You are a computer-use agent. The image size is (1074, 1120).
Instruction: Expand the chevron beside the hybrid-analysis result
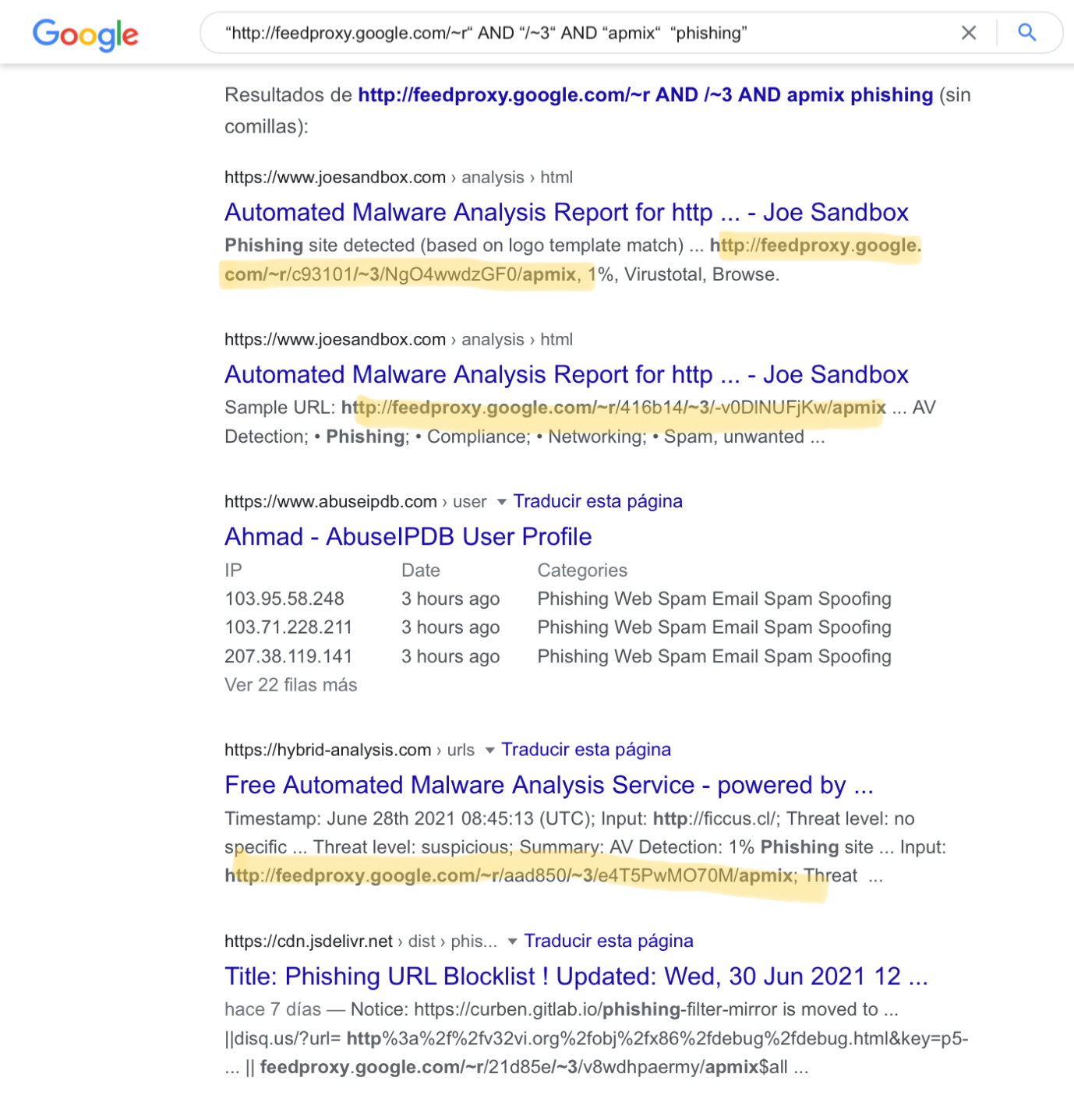(x=489, y=750)
